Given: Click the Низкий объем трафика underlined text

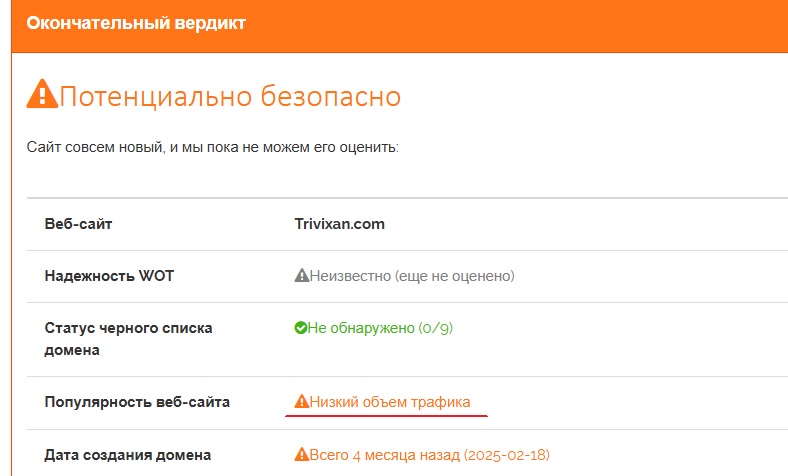Looking at the screenshot, I should point(390,402).
